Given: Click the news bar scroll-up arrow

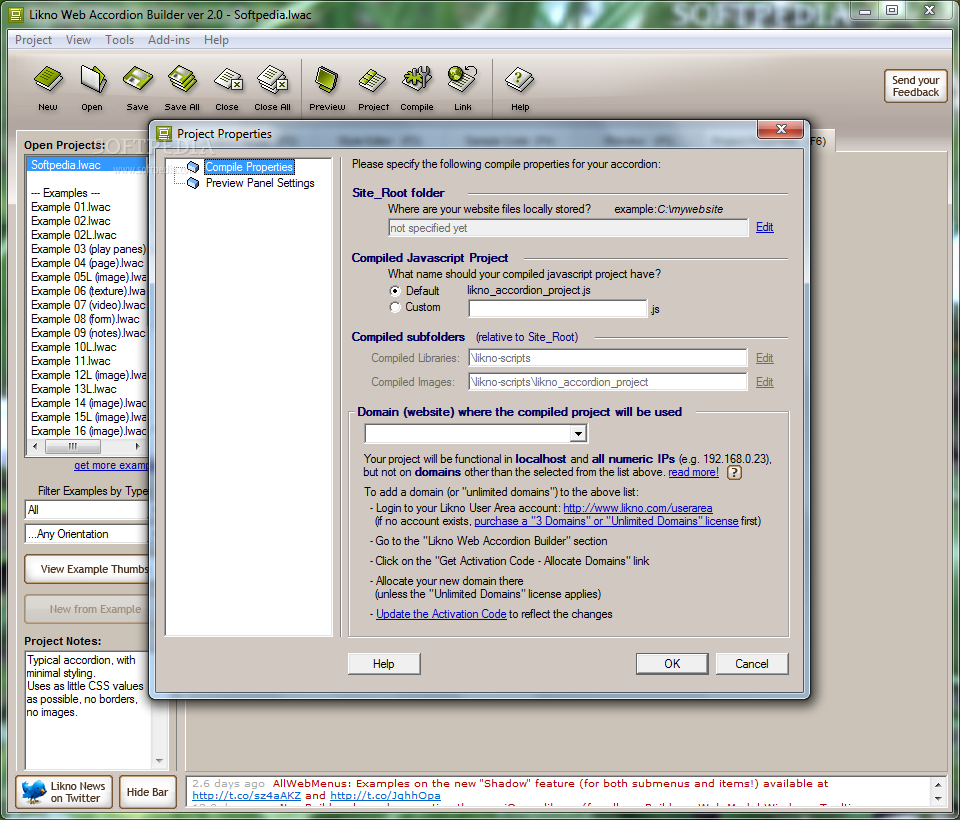Looking at the screenshot, I should point(938,784).
